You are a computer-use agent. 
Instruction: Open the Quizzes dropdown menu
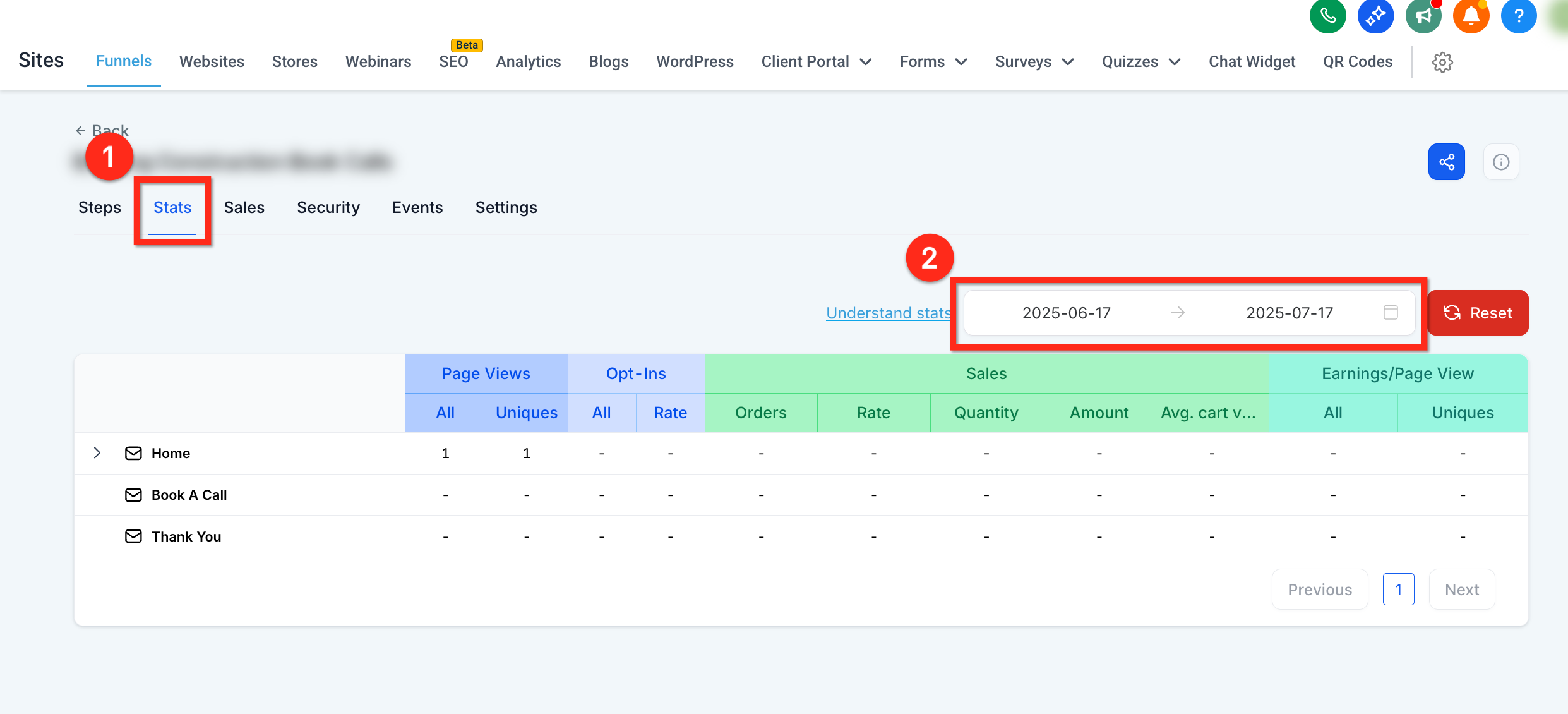1141,62
